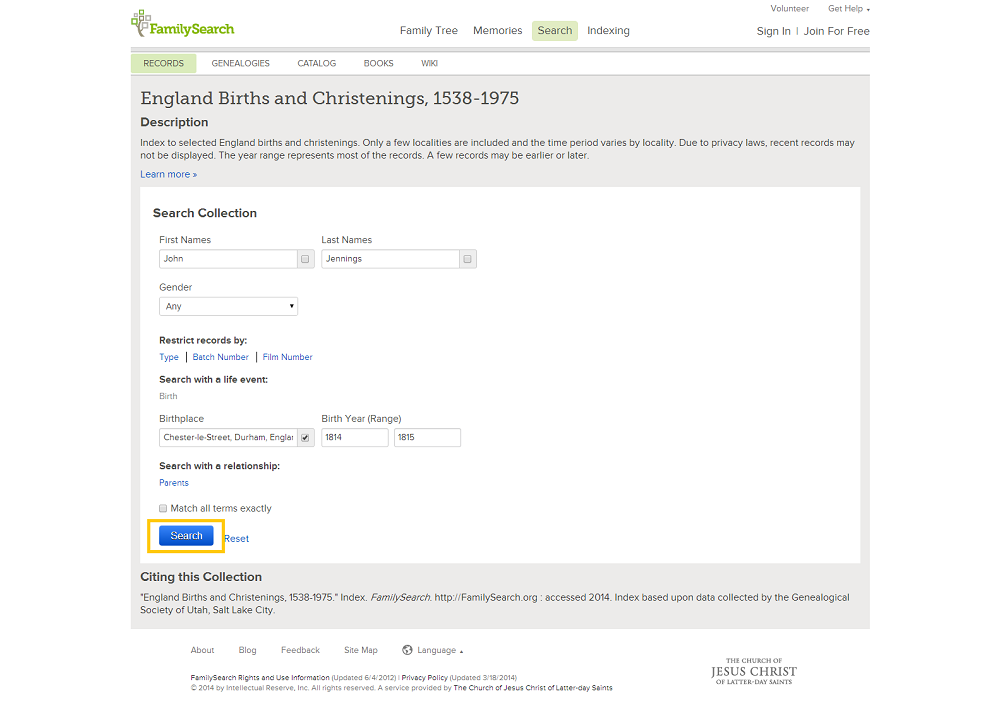Toggle exact match for First Names

pos(305,259)
